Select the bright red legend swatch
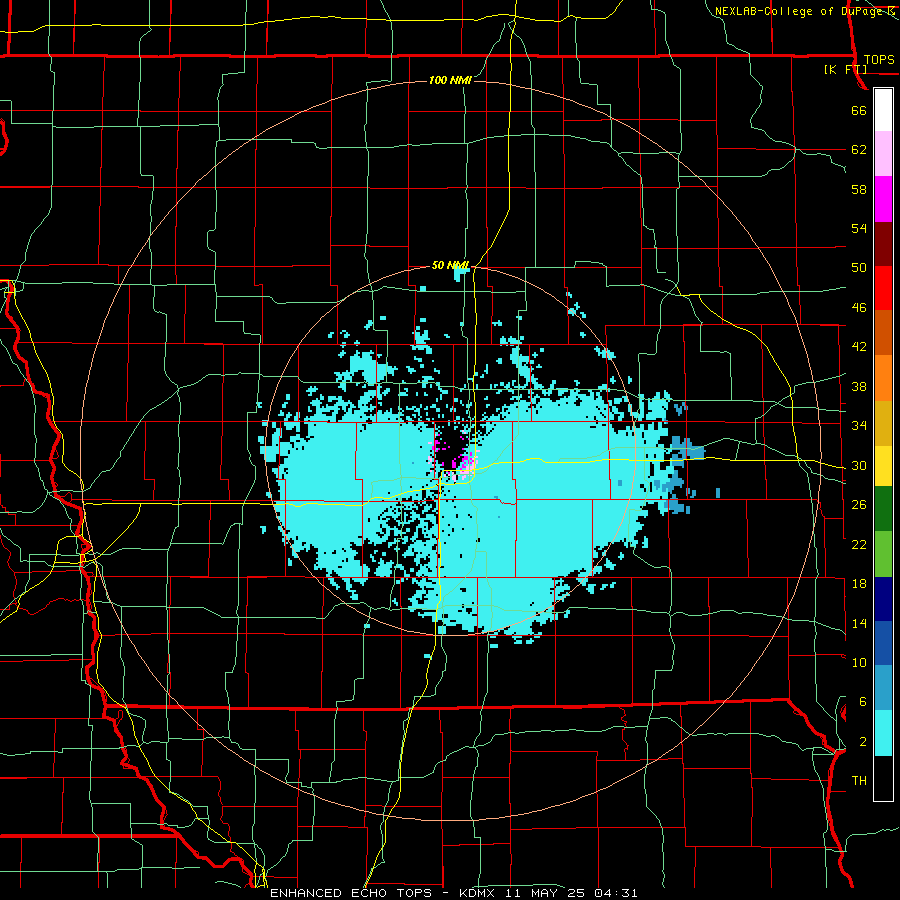This screenshot has width=900, height=900. pos(883,288)
